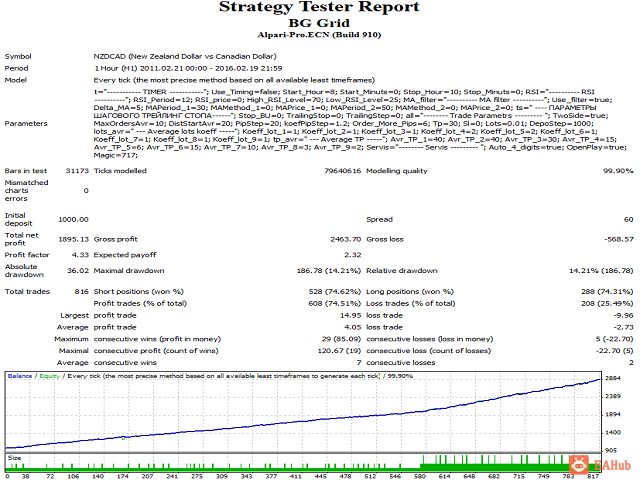
Task: Select relative drawdown '14.21% (186.78)'
Action: [x=601, y=271]
